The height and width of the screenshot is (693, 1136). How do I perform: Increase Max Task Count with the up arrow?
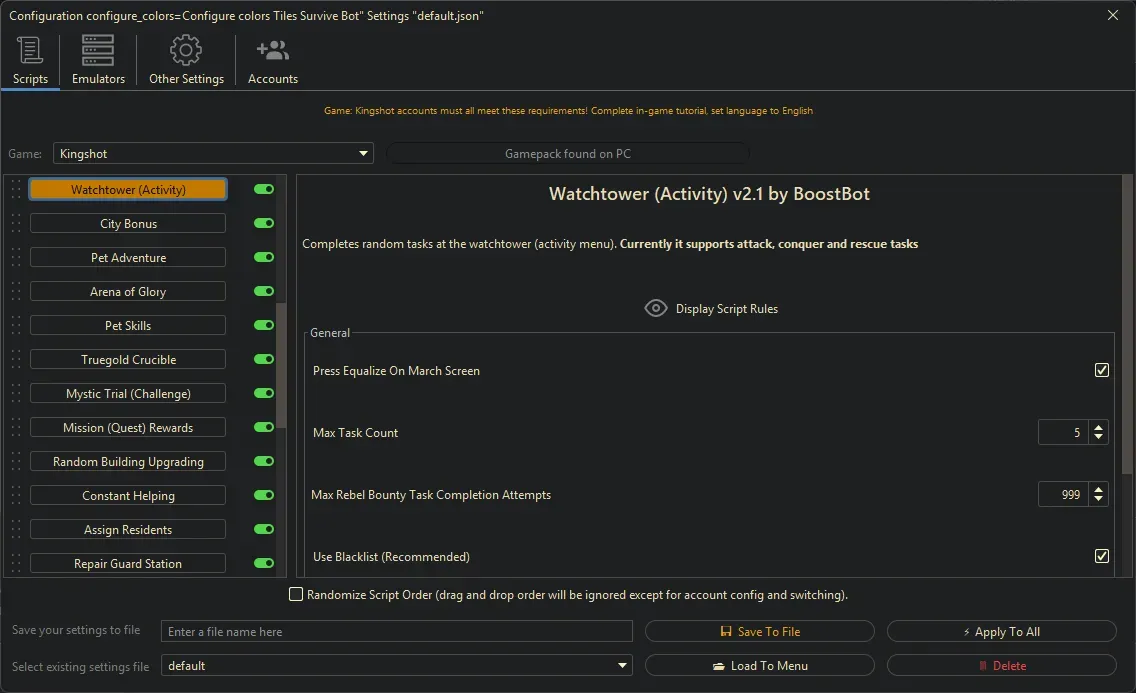(1097, 427)
